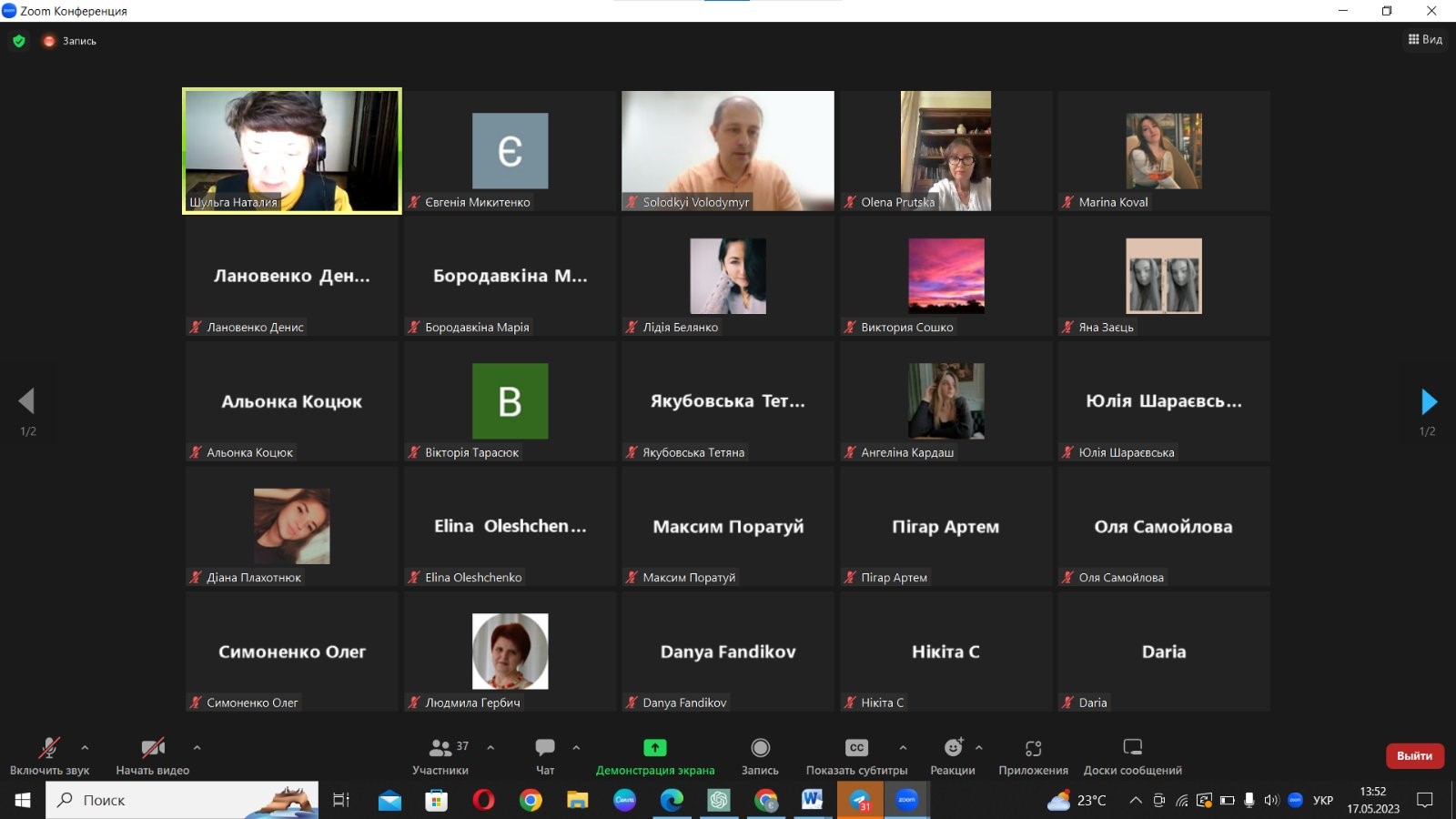Click the Запись record icon in toolbar

[760, 748]
